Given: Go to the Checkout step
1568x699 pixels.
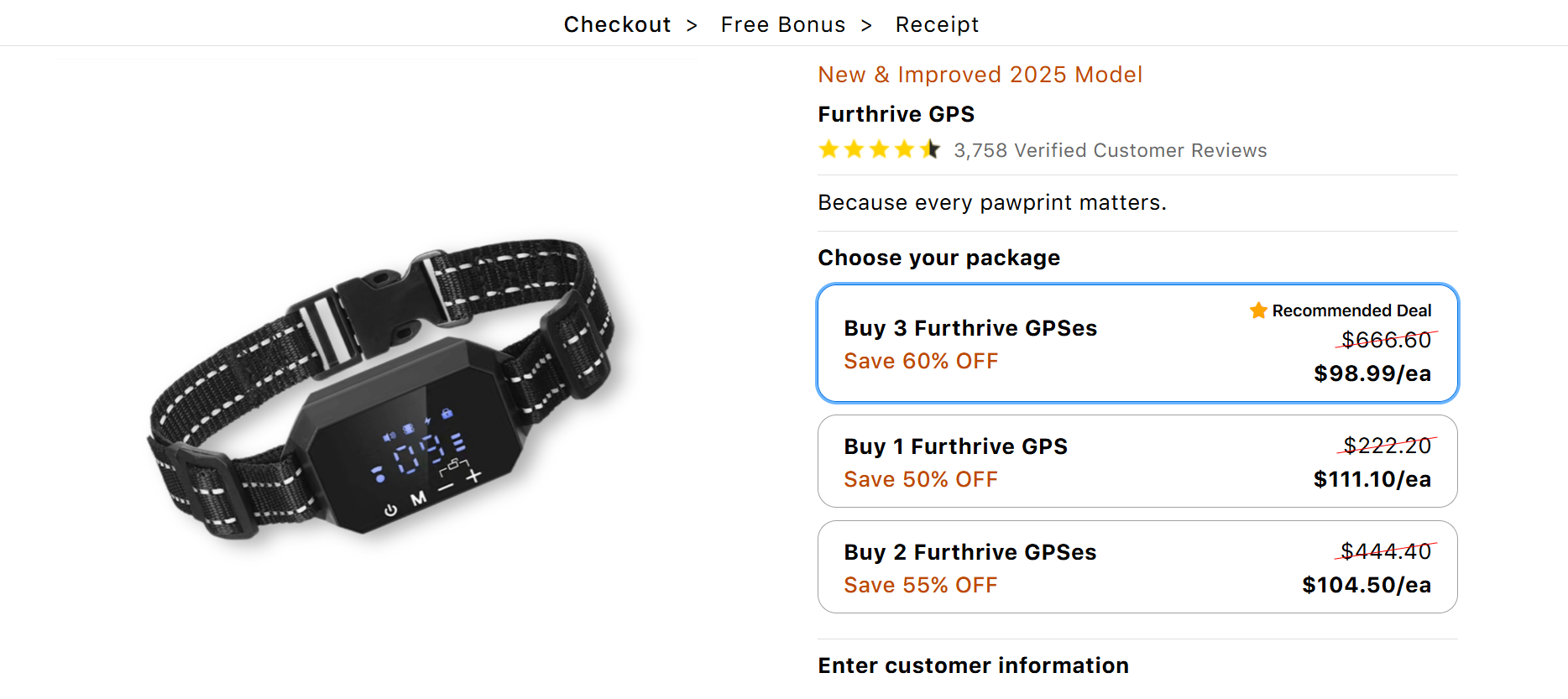Looking at the screenshot, I should 617,25.
